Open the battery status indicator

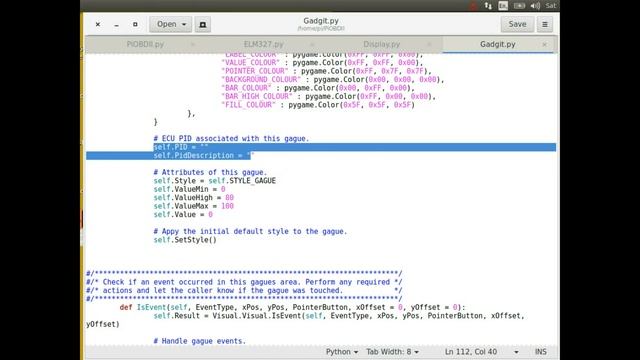519,6
